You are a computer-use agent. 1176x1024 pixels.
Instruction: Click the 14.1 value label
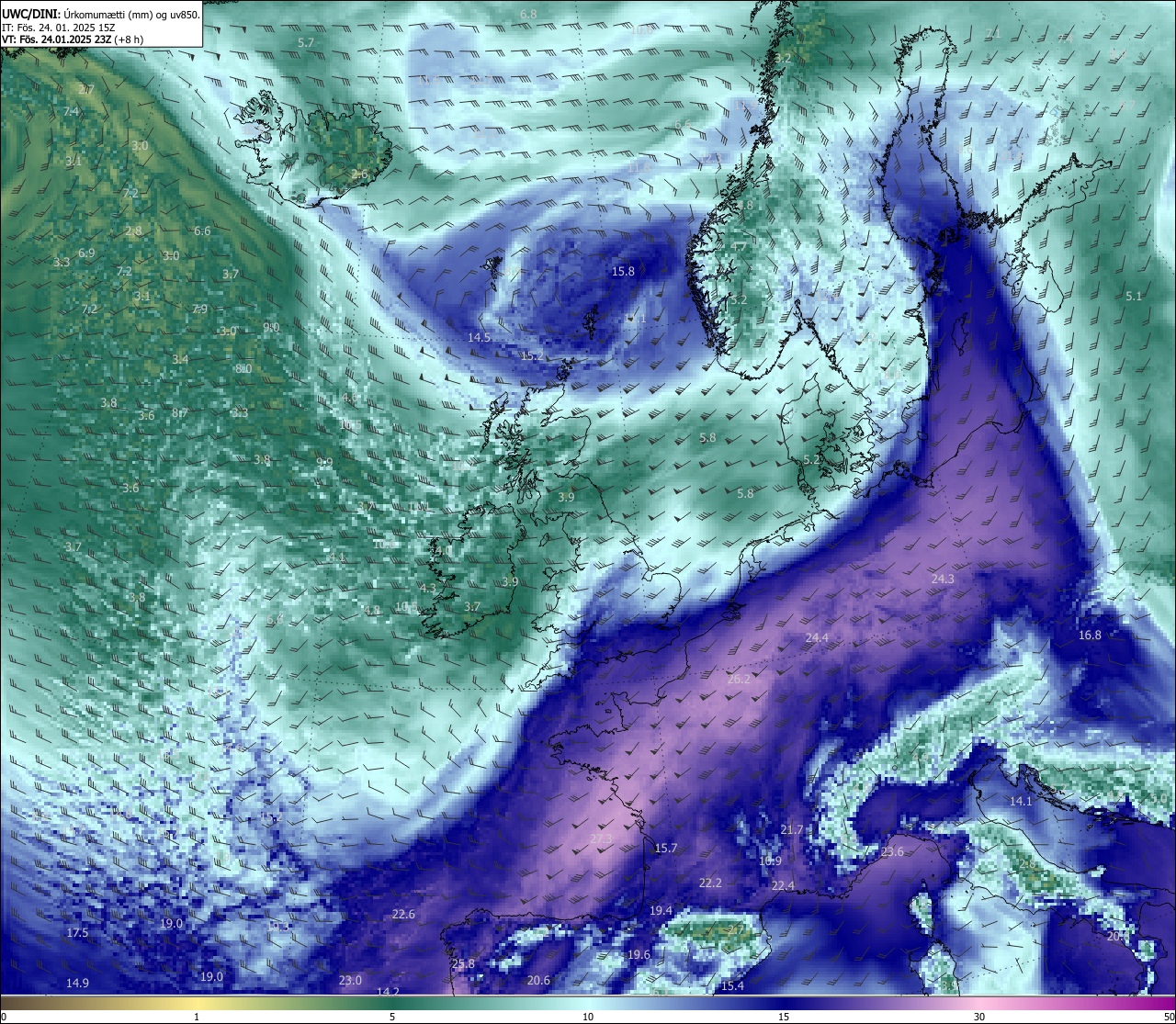[1021, 801]
